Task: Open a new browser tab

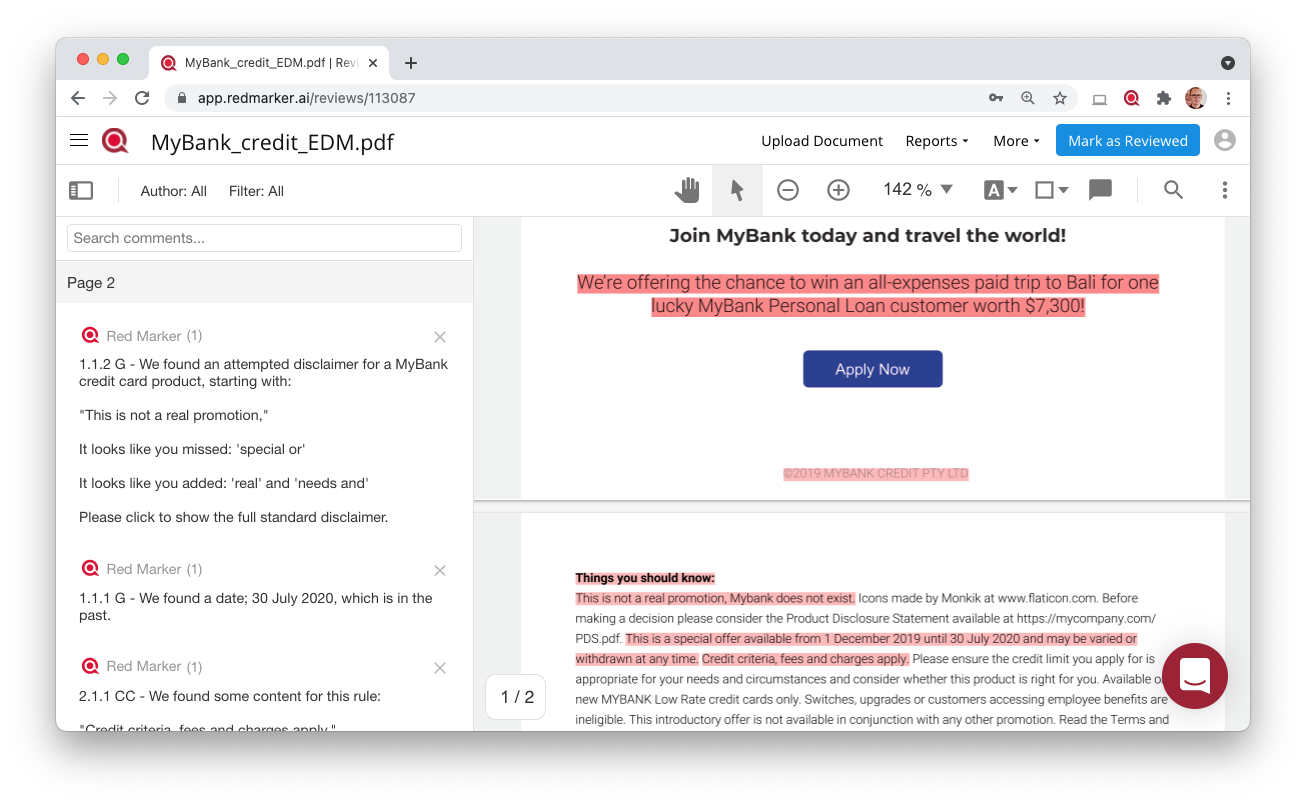Action: pos(411,63)
